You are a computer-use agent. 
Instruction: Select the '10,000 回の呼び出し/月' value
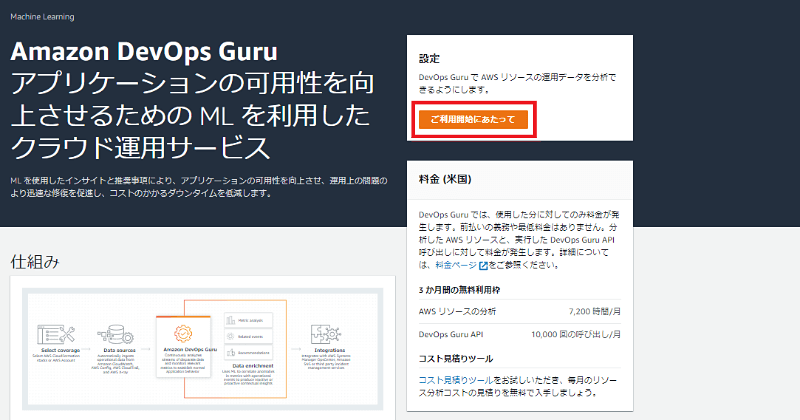[x=576, y=334]
